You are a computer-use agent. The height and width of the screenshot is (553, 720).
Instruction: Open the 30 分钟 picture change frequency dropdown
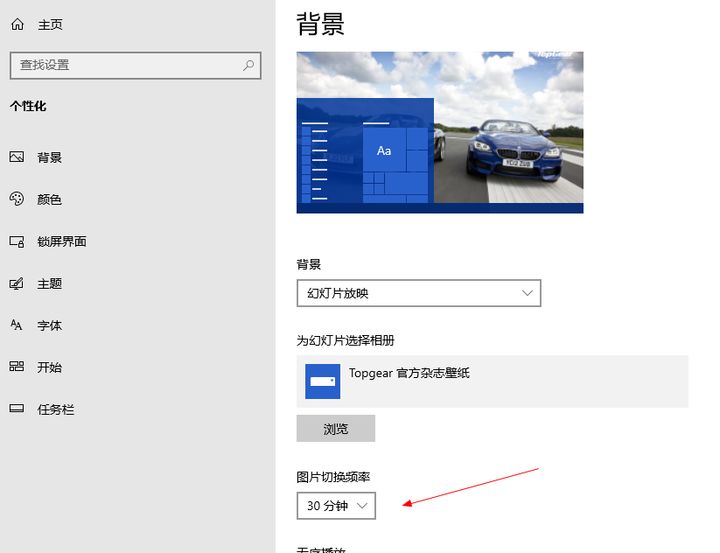tap(336, 506)
